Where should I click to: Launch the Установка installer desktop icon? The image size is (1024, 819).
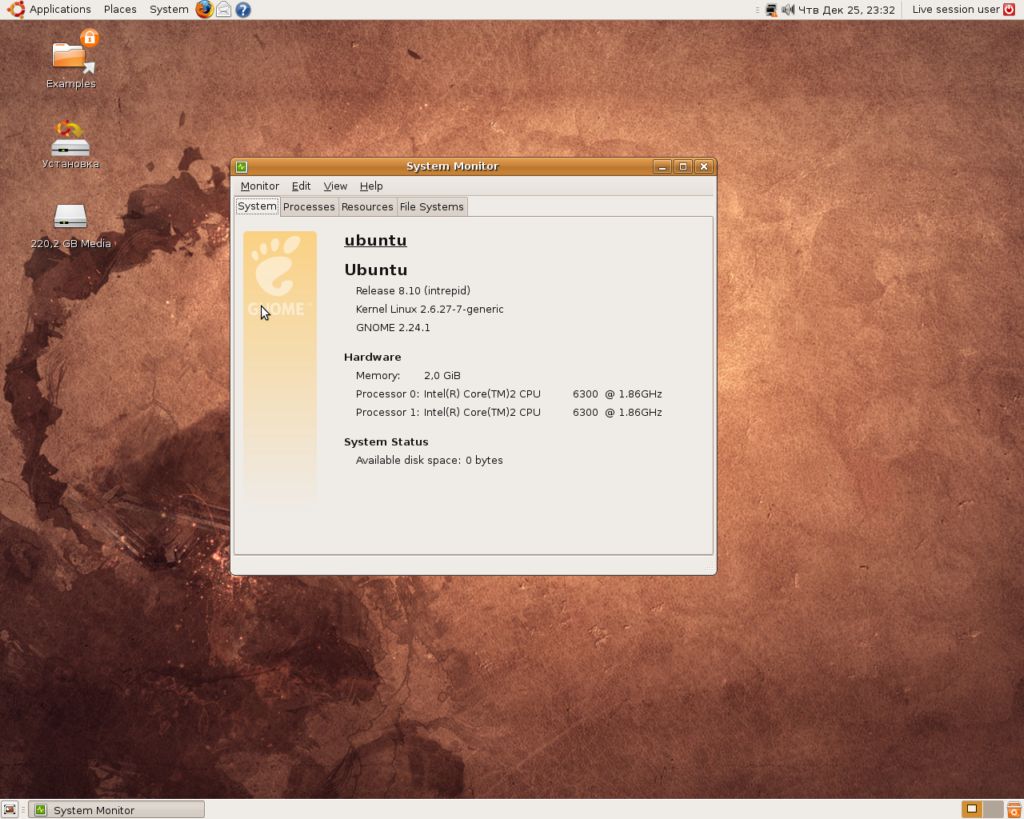[x=70, y=139]
